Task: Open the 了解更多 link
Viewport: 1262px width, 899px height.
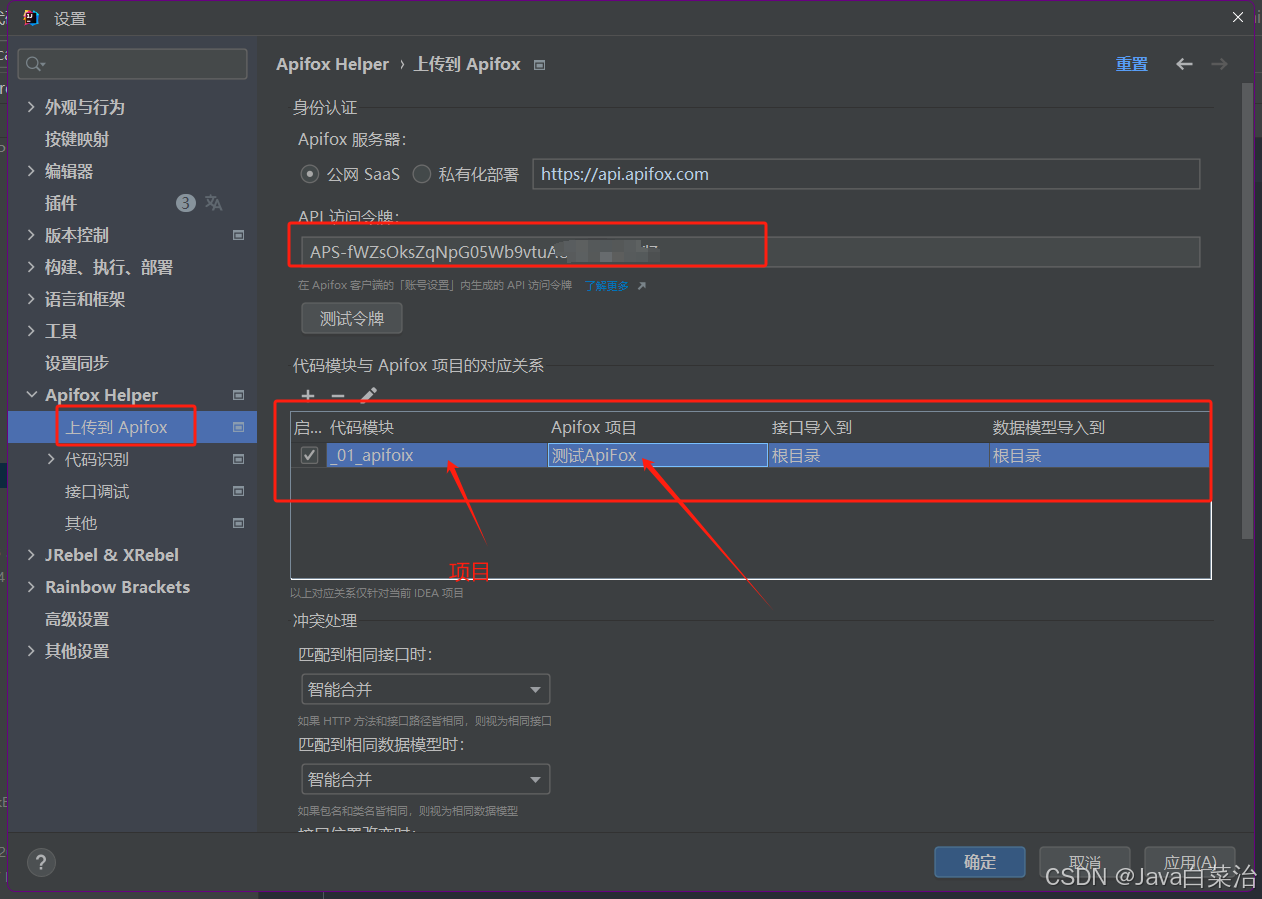Action: tap(607, 286)
